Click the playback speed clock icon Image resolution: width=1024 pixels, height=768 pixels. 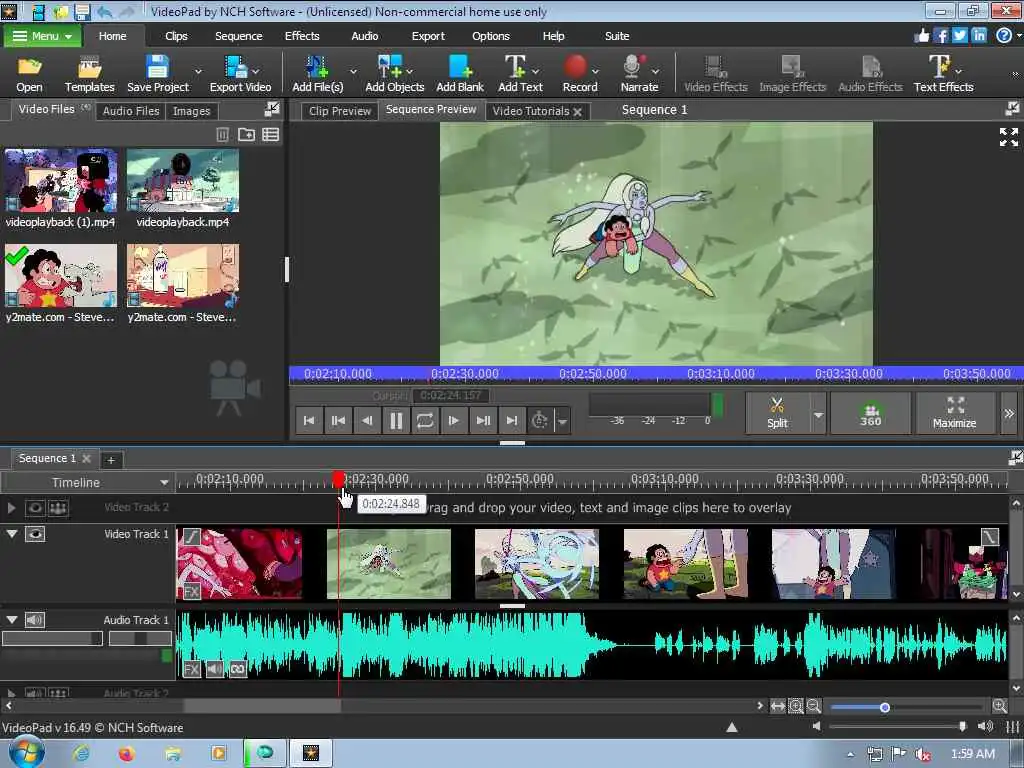pyautogui.click(x=539, y=420)
